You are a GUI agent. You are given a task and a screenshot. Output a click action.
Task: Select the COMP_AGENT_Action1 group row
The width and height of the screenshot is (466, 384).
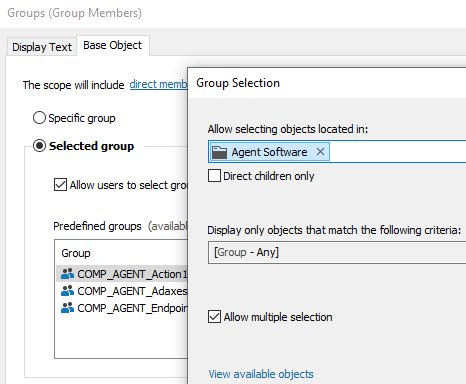(x=122, y=274)
